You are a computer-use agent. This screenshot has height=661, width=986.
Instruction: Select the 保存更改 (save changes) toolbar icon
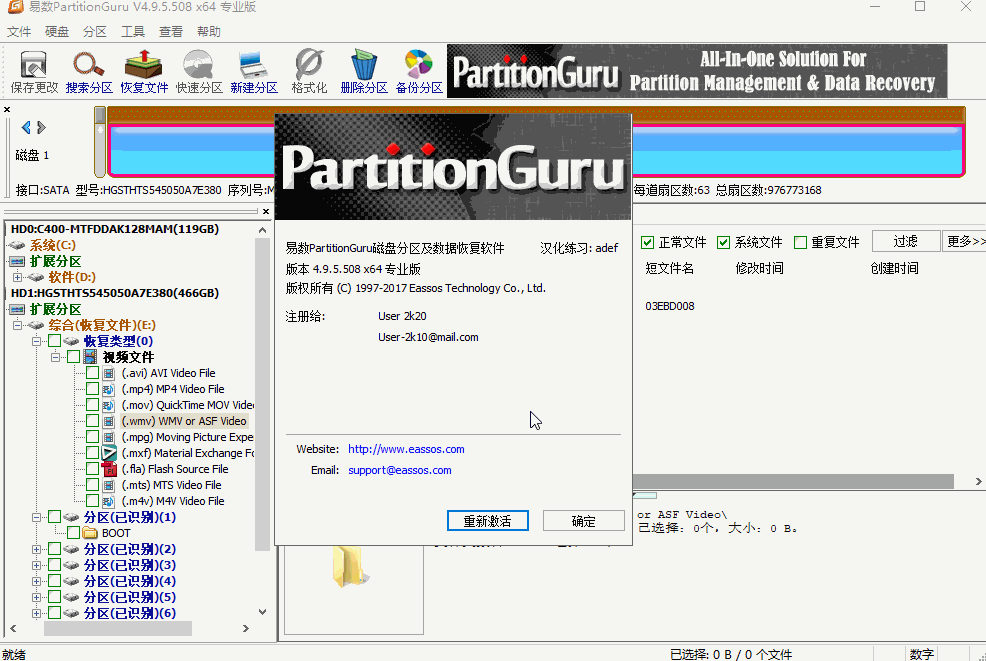coord(33,68)
